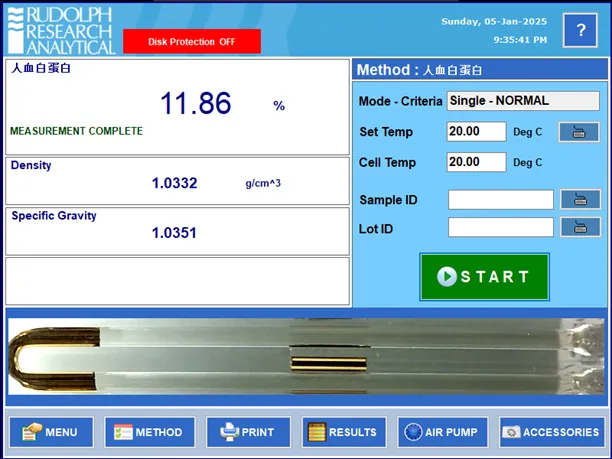Viewport: 612px width, 459px height.
Task: Click the Density result panel
Action: [x=177, y=180]
